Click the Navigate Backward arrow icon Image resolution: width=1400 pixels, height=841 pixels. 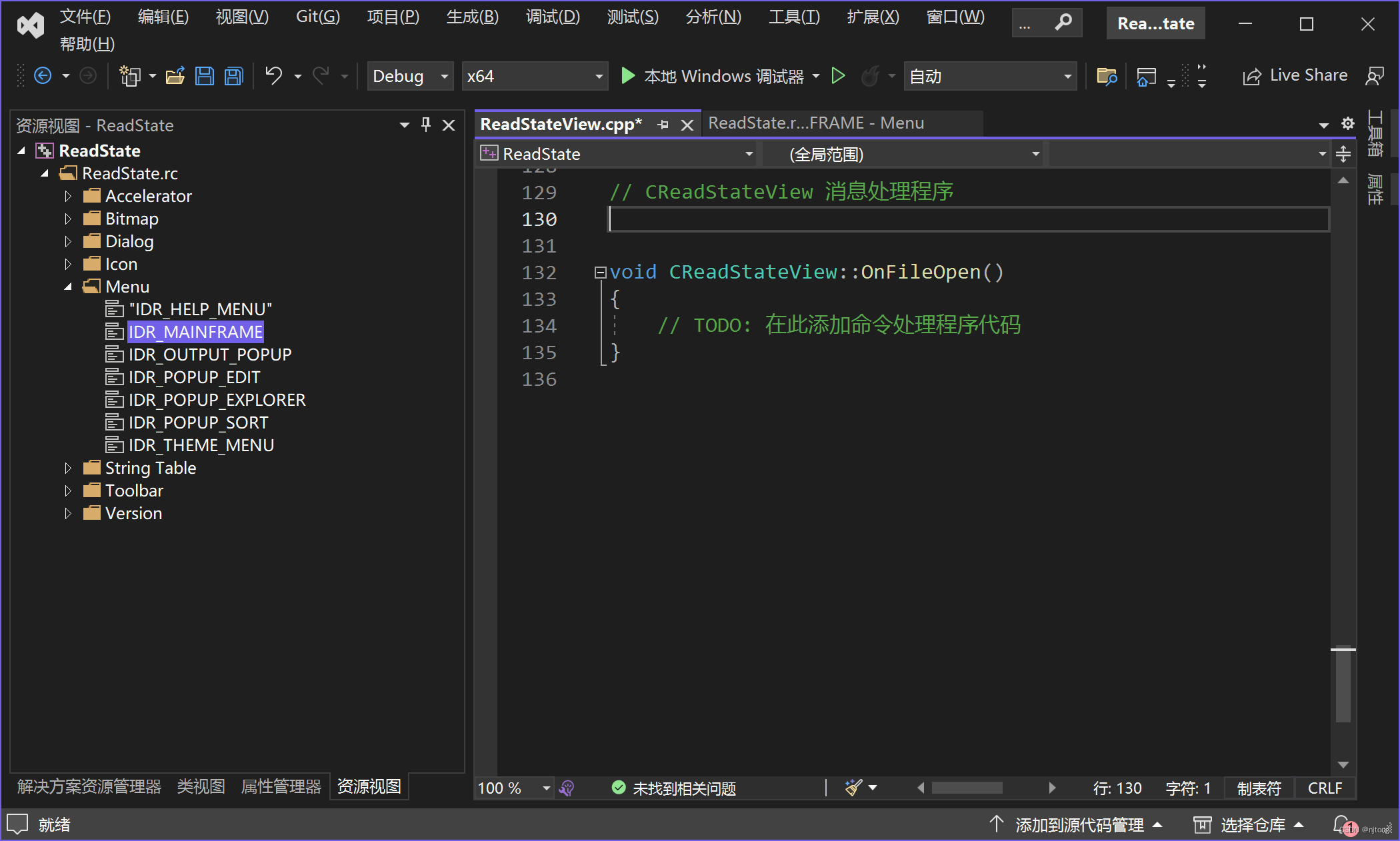pos(43,76)
